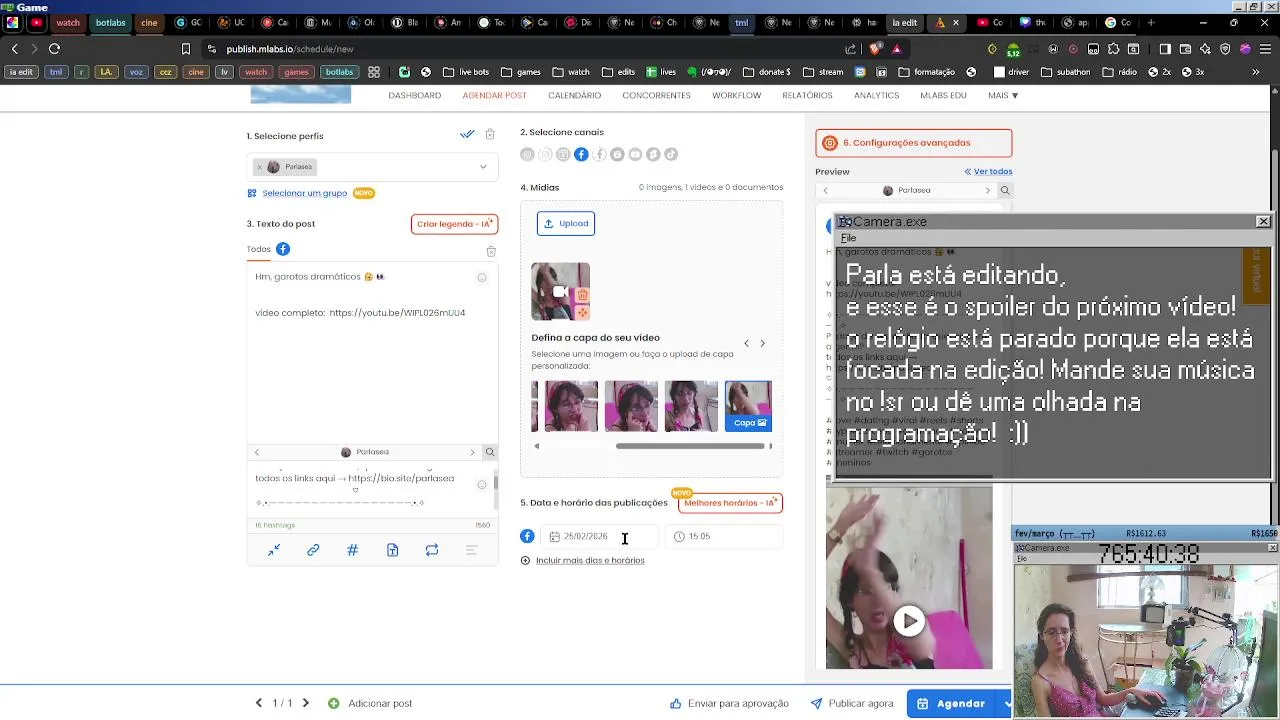Viewport: 1280px width, 720px height.
Task: Expand the MAIS dropdown menu
Action: click(x=1003, y=95)
